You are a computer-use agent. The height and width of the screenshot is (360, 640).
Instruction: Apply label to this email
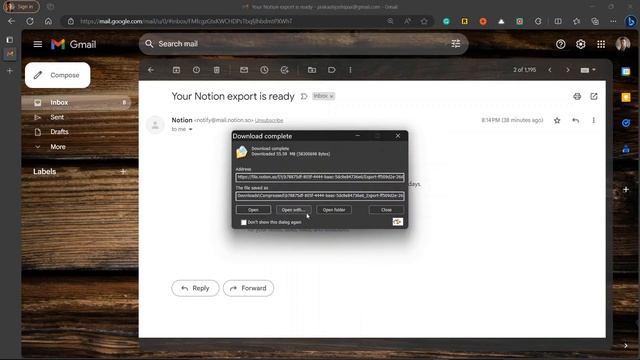coord(332,70)
